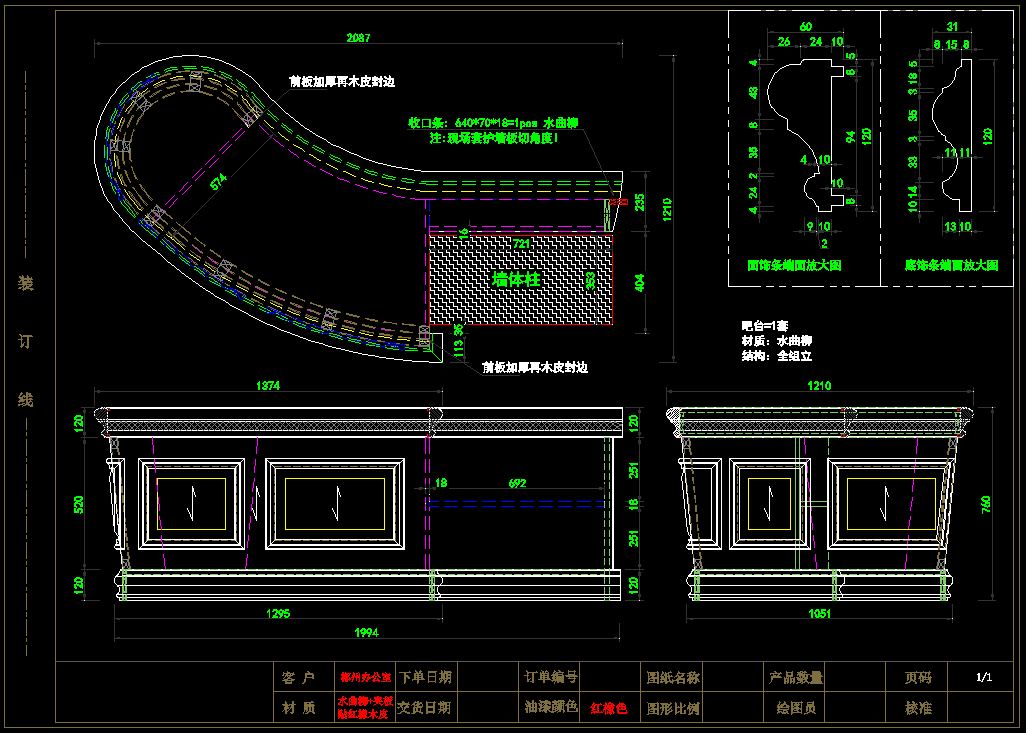Click the large yellow window panel in the front elevation
The height and width of the screenshot is (733, 1026).
click(x=335, y=504)
